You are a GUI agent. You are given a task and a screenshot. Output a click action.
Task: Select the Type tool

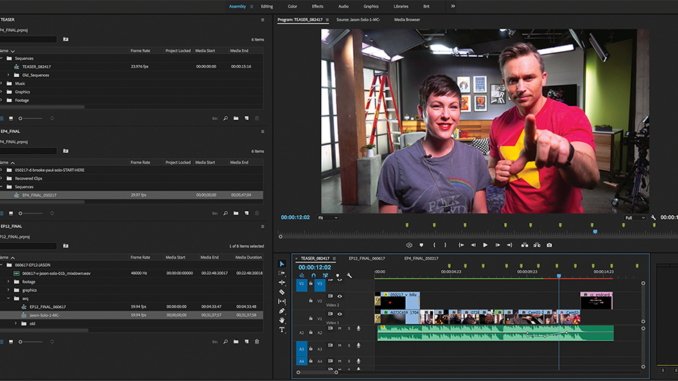coord(282,330)
